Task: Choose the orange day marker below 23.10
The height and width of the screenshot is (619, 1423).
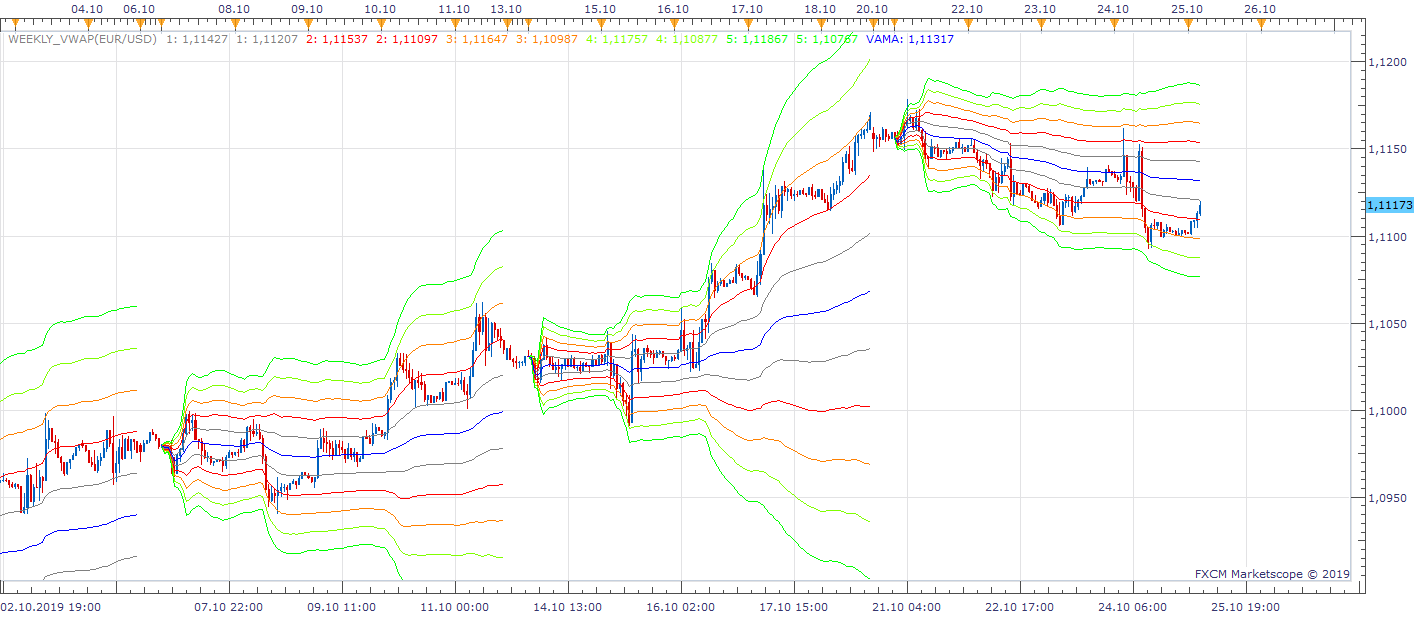Action: pos(1040,22)
